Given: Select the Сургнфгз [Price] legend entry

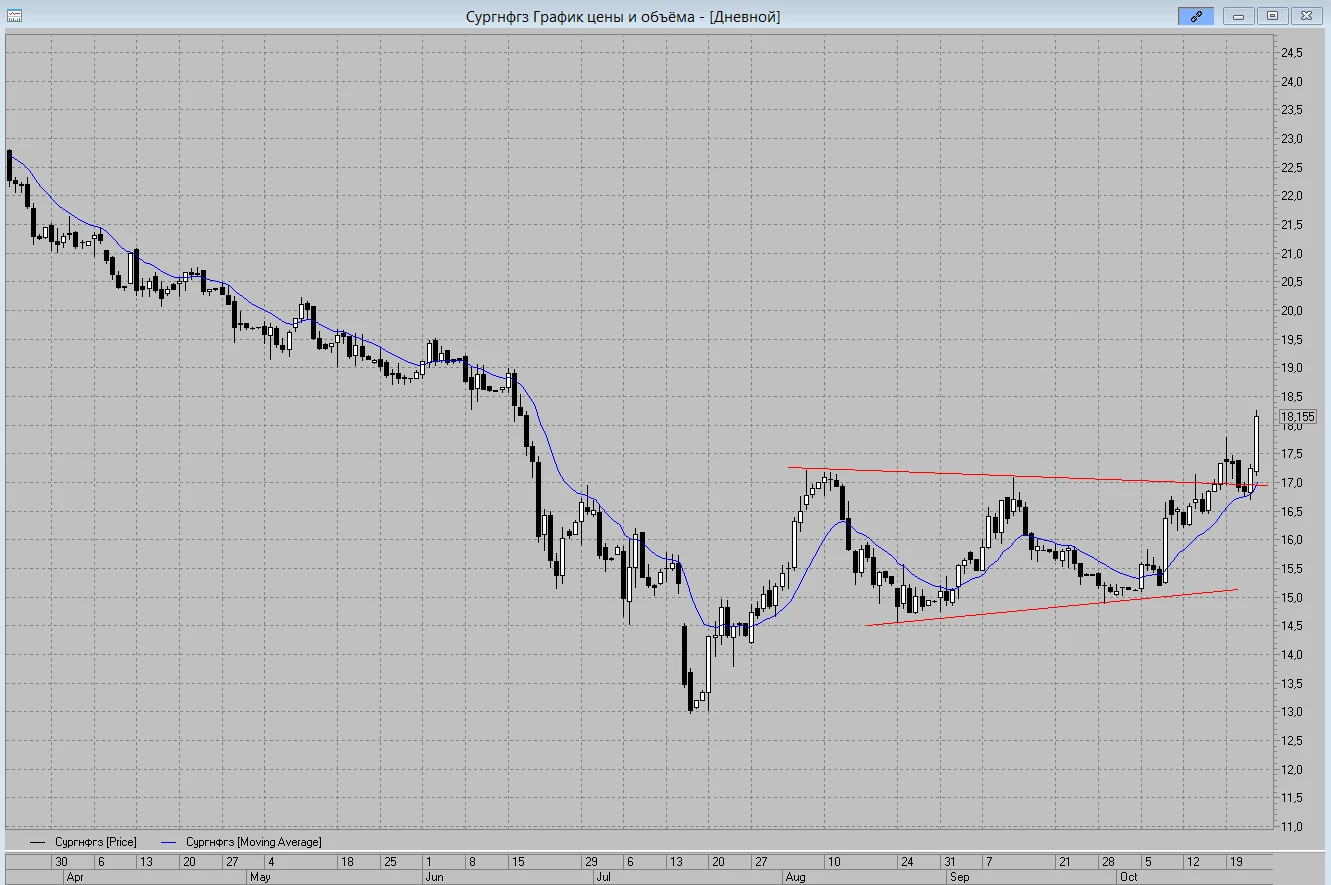Looking at the screenshot, I should pos(83,842).
